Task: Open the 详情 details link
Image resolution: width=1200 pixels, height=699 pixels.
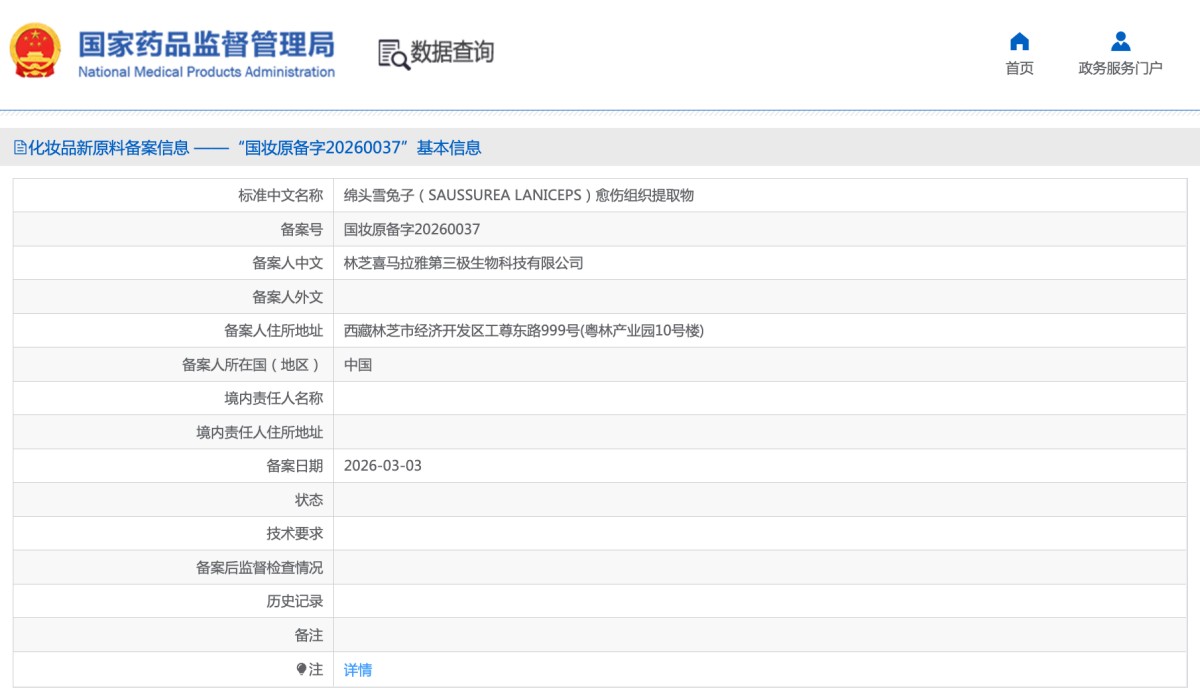Action: point(358,669)
